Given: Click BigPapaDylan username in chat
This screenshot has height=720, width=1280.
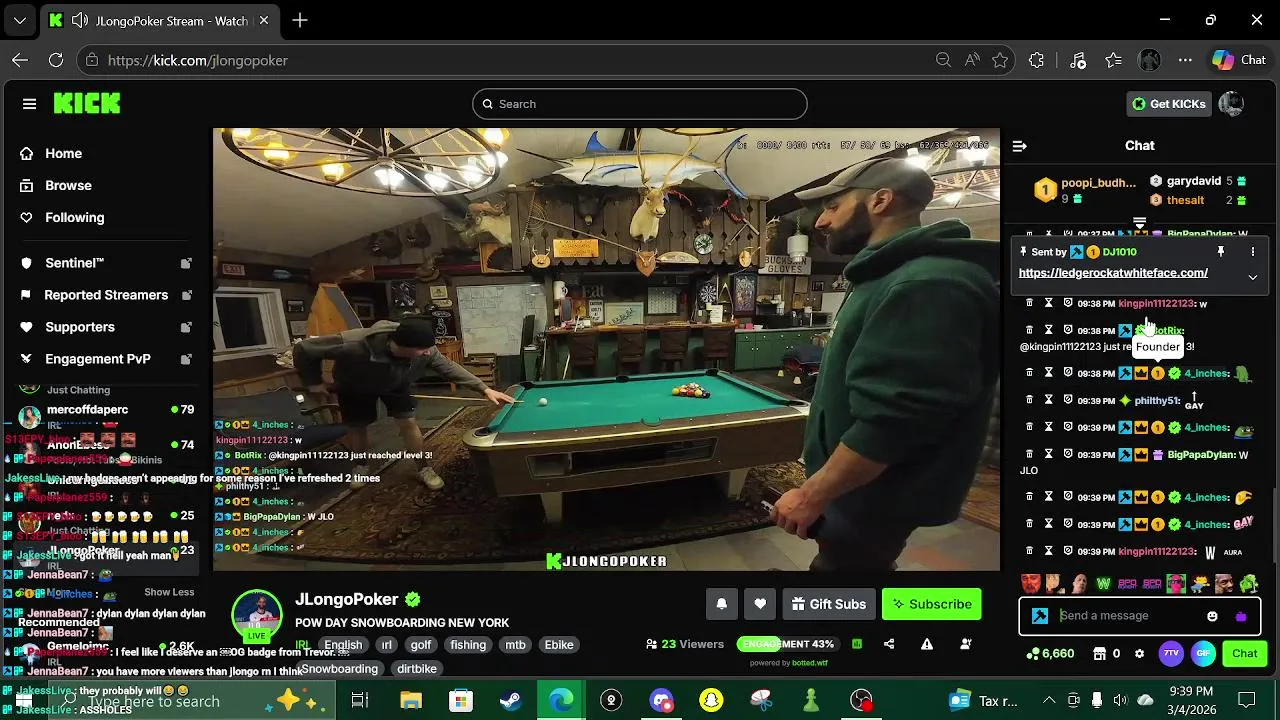Looking at the screenshot, I should coord(1199,455).
